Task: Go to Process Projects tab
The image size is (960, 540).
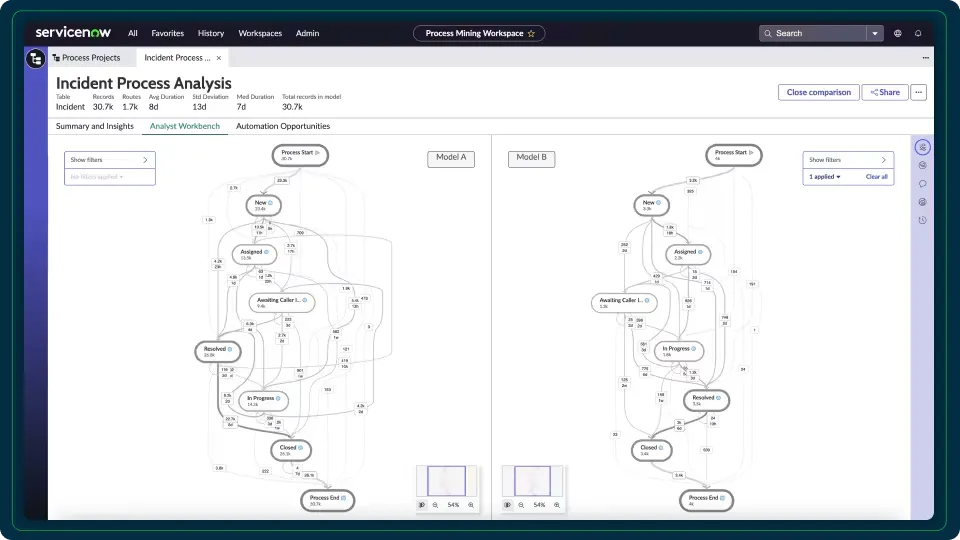Action: pyautogui.click(x=91, y=58)
